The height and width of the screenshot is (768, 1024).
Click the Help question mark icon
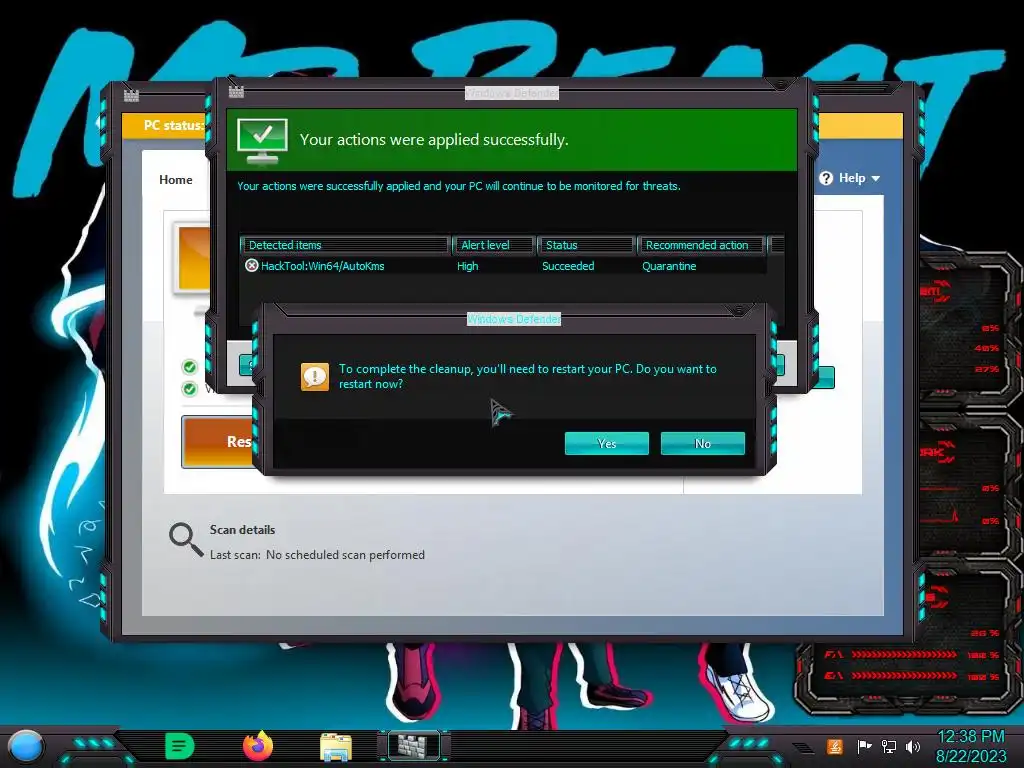click(x=826, y=178)
